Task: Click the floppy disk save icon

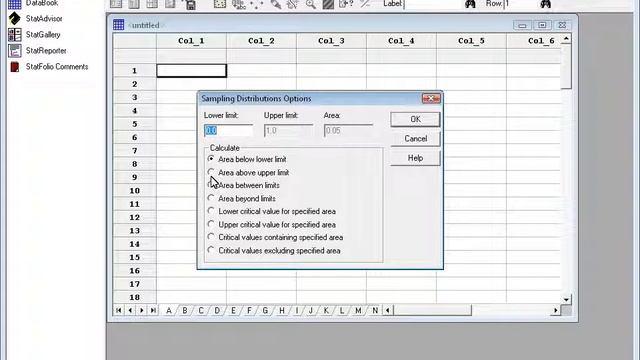Action: click(191, 4)
